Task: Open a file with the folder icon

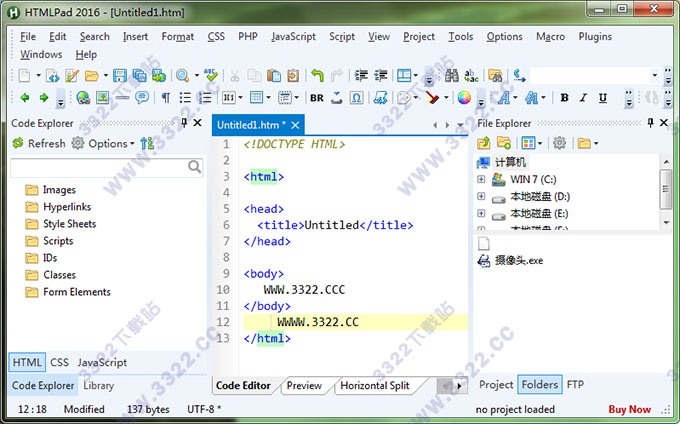Action: point(91,75)
